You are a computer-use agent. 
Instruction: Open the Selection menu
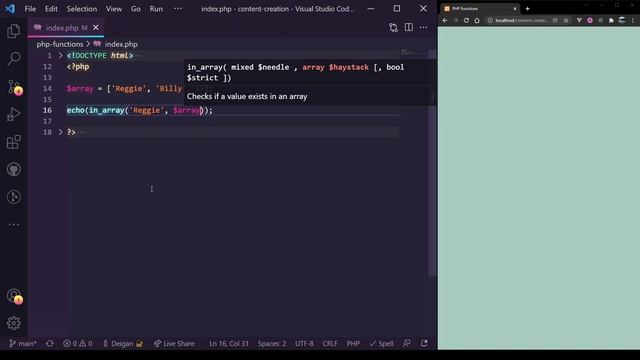pos(82,9)
